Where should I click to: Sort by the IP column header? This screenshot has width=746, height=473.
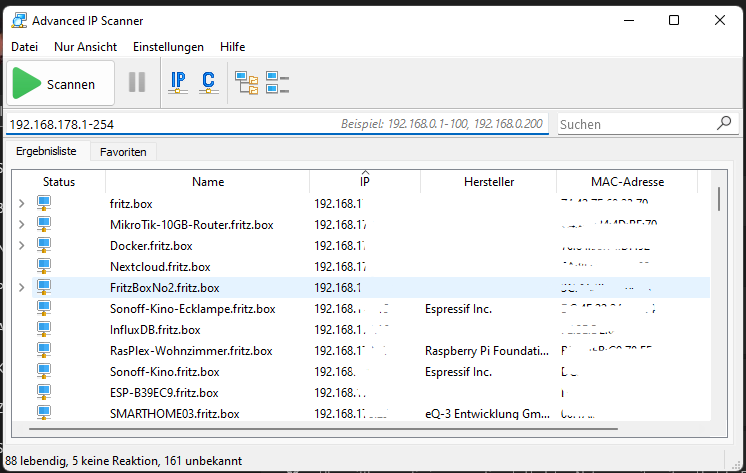coord(365,182)
